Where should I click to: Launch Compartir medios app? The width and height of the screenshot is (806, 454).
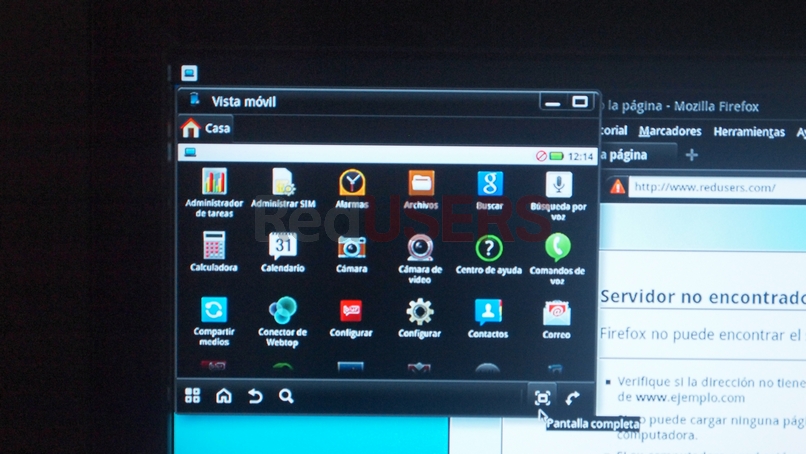tap(214, 320)
